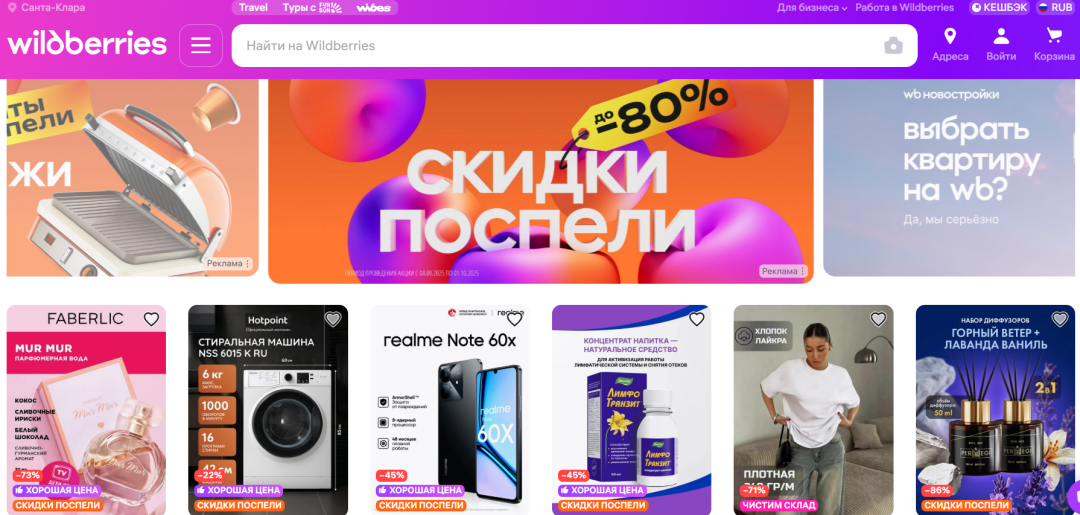1080x515 pixels.
Task: Select the Туры с FUN&SUN tab
Action: 311,8
